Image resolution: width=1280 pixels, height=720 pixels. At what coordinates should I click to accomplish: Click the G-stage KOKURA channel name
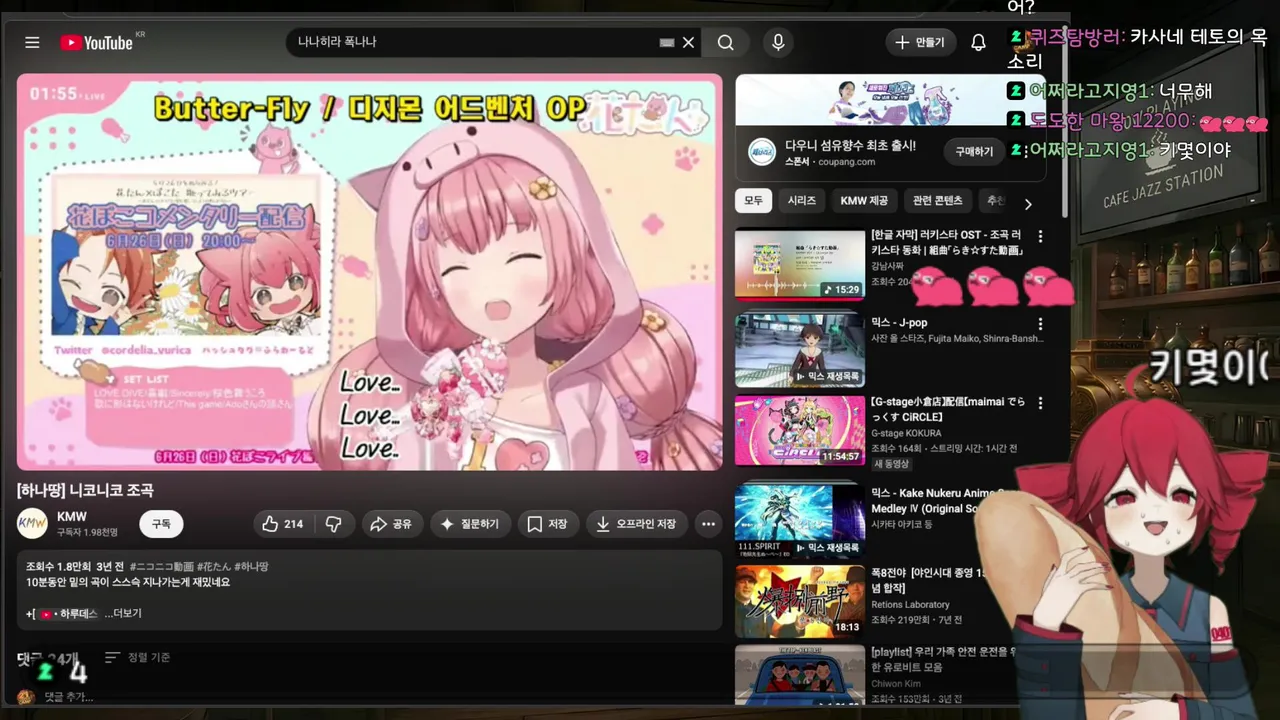pos(906,434)
